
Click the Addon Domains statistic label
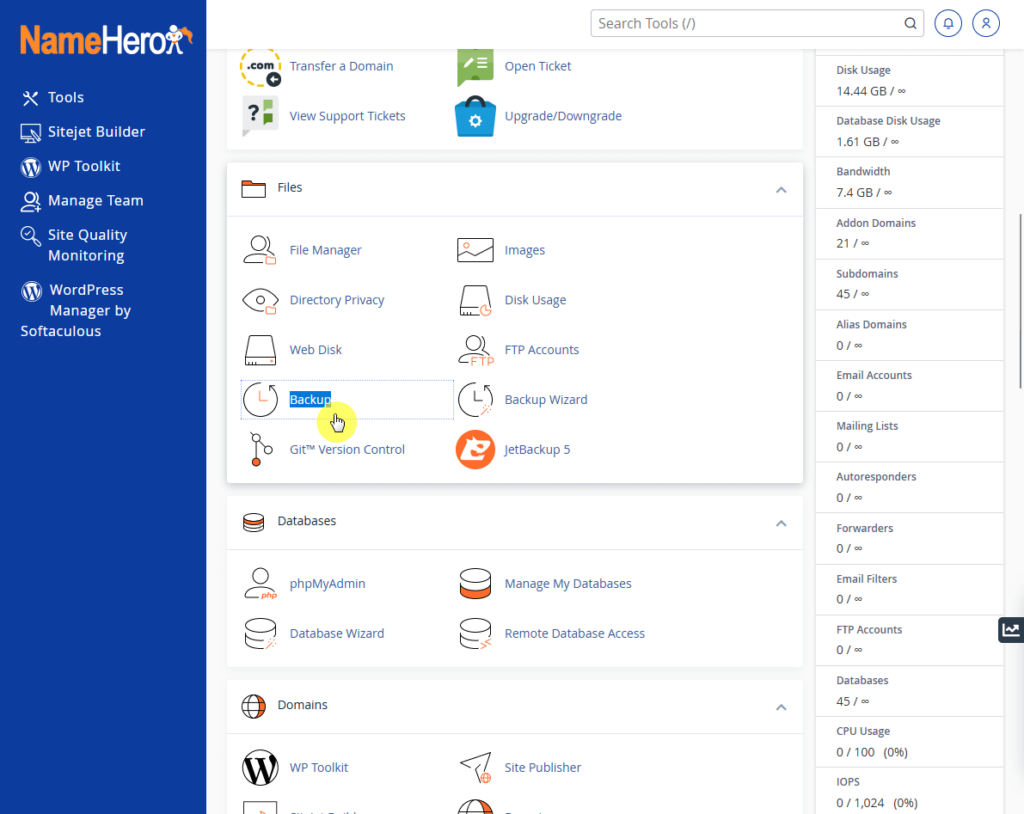(x=876, y=223)
